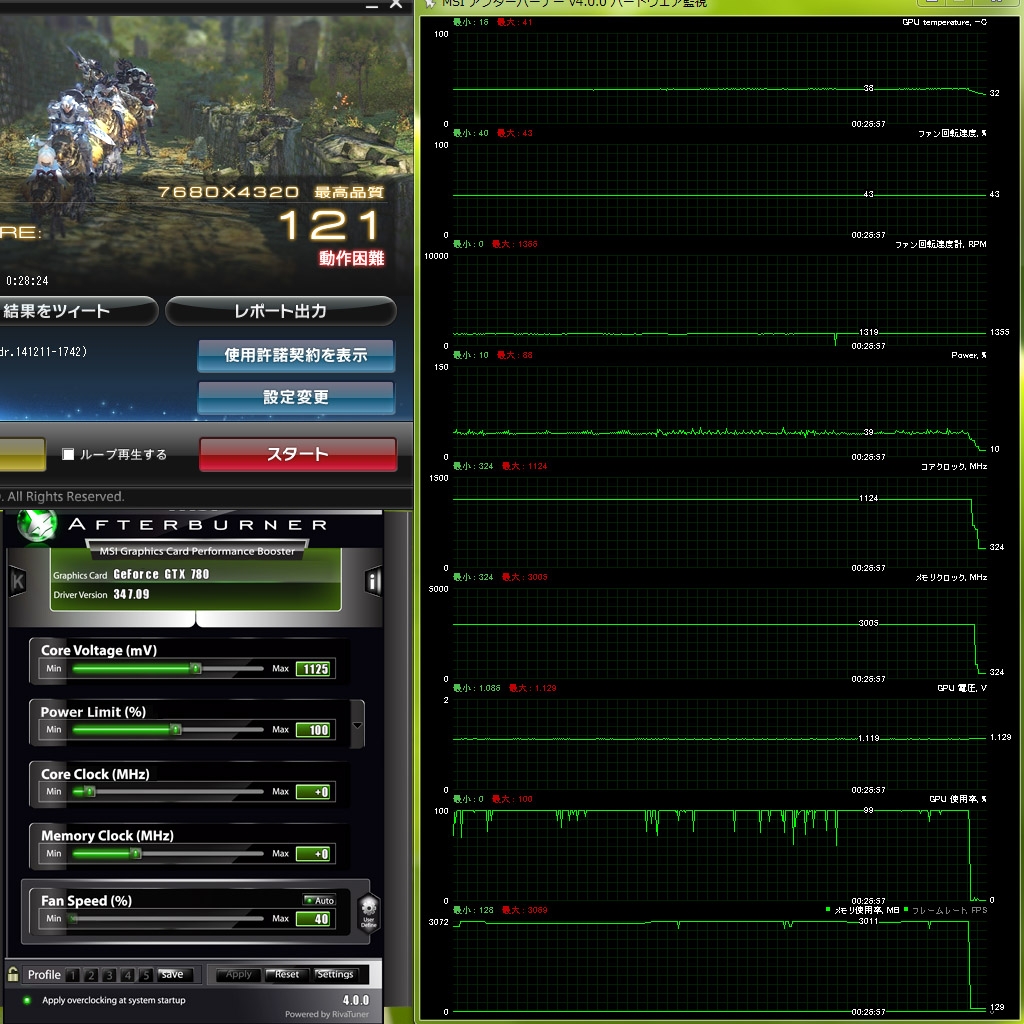1024x1024 pixels.
Task: Click the メモリ使用率 MB graph
Action: pos(719,967)
